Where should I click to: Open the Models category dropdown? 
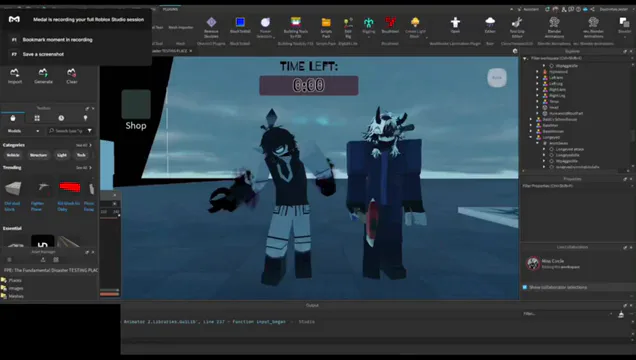(24, 131)
